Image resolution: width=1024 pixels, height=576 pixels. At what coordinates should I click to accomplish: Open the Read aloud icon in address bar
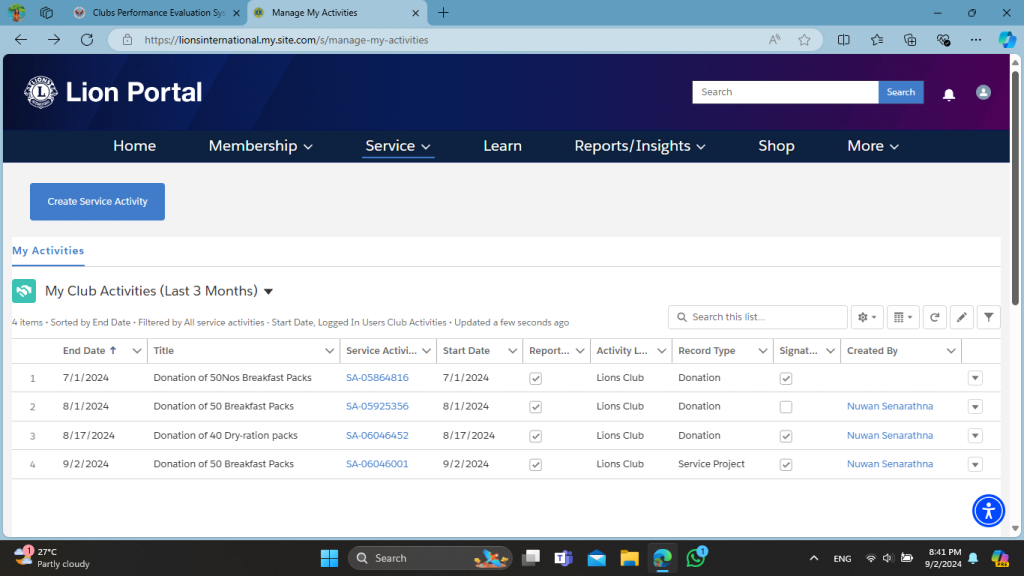click(x=775, y=40)
